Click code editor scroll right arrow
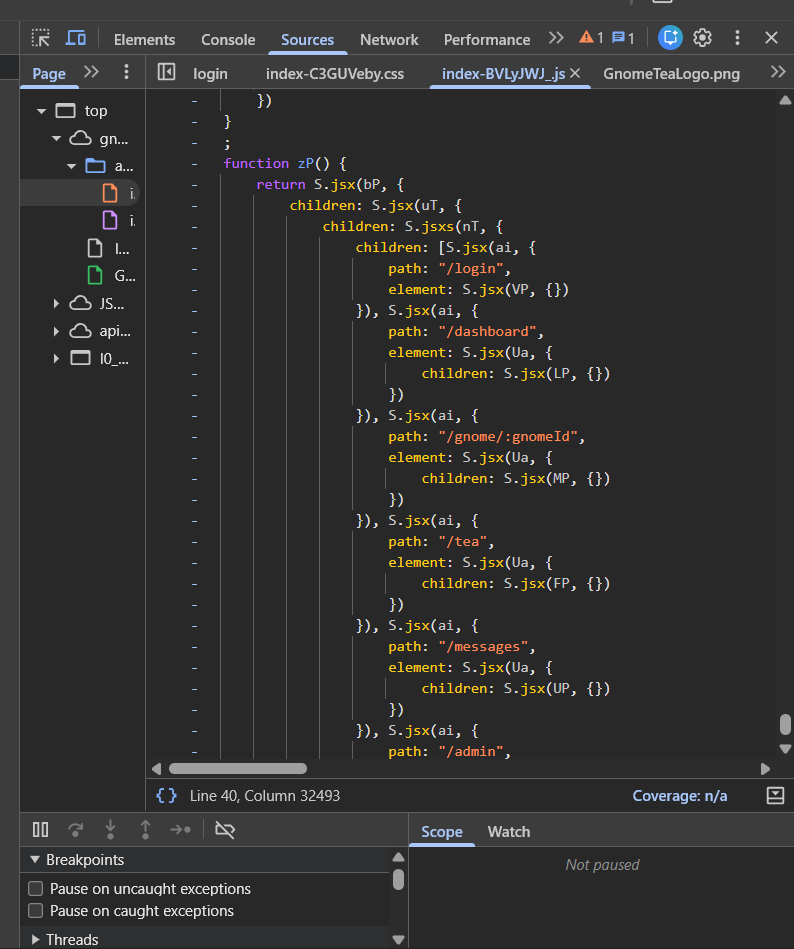This screenshot has height=949, width=794. [x=766, y=769]
